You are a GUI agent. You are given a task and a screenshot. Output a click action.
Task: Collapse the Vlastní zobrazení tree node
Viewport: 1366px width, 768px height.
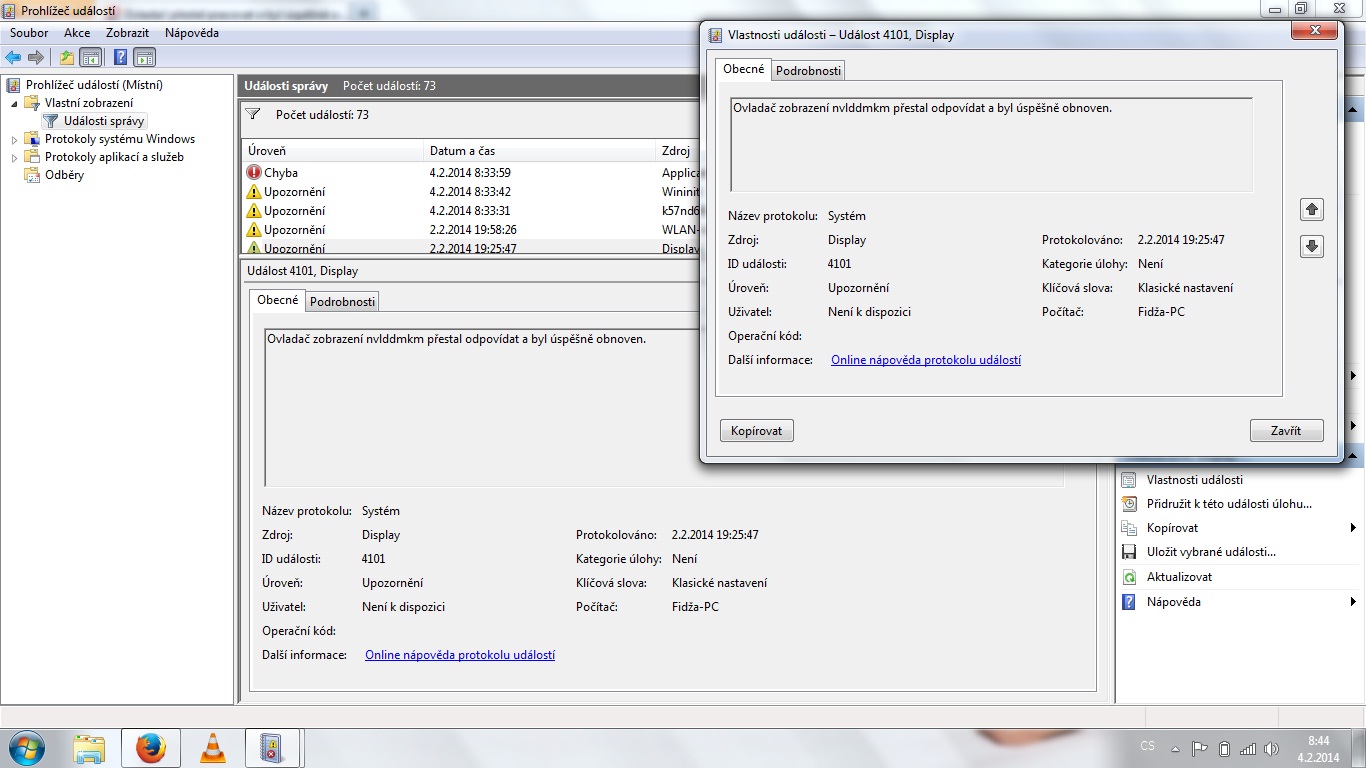point(14,103)
